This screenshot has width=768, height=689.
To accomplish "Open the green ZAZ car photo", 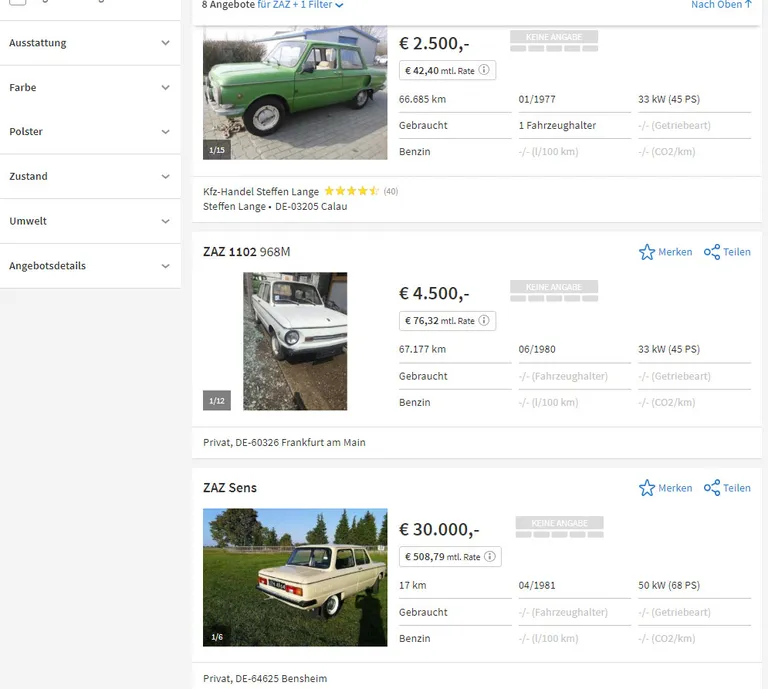I will (295, 93).
